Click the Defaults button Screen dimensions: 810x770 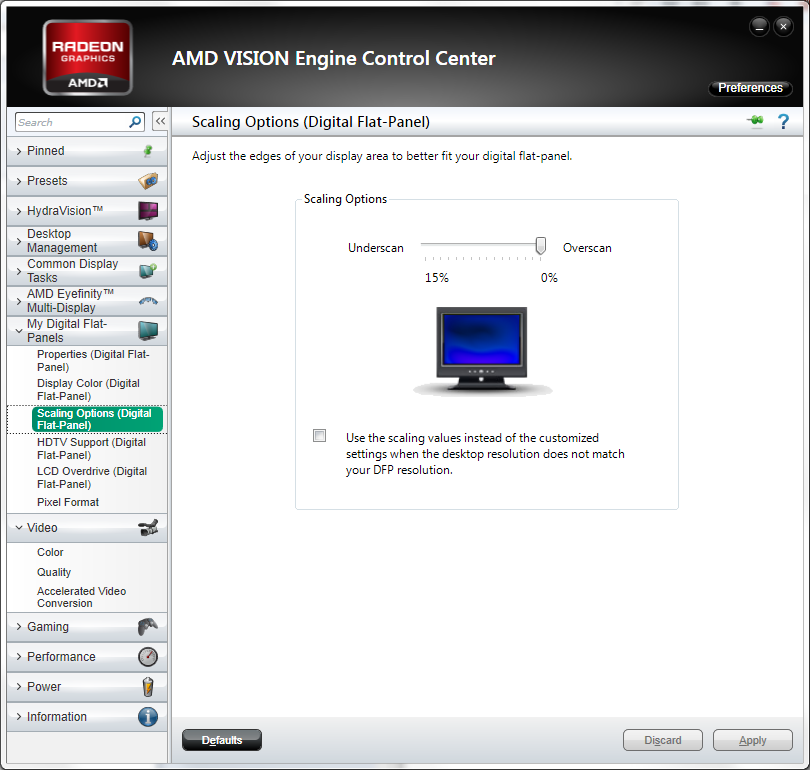[x=222, y=740]
